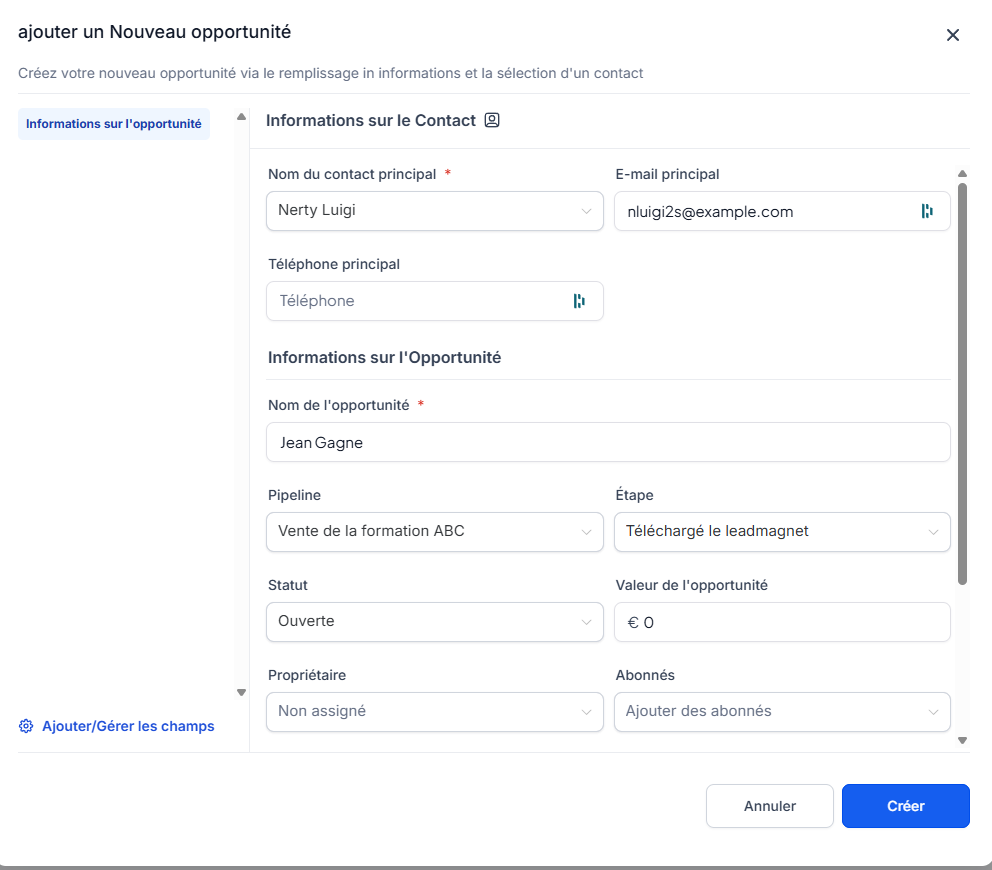992x870 pixels.
Task: Open the Ajouter/Gérer les champs link
Action: (x=128, y=726)
